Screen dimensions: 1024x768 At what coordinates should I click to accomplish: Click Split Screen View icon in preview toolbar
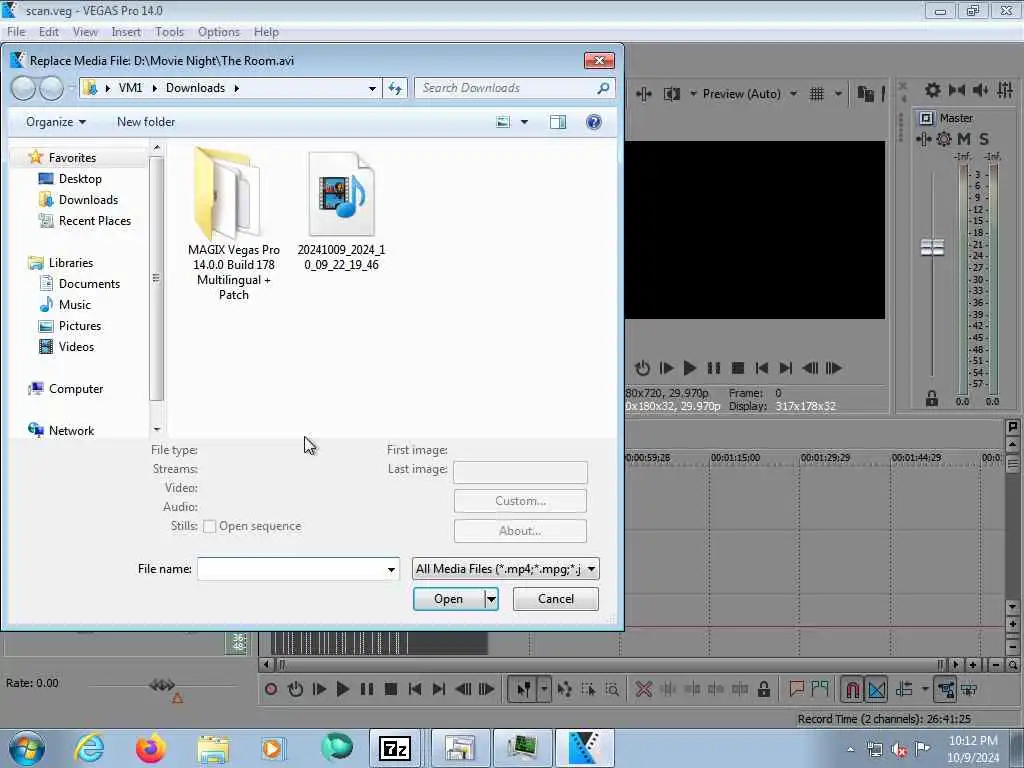tap(671, 94)
